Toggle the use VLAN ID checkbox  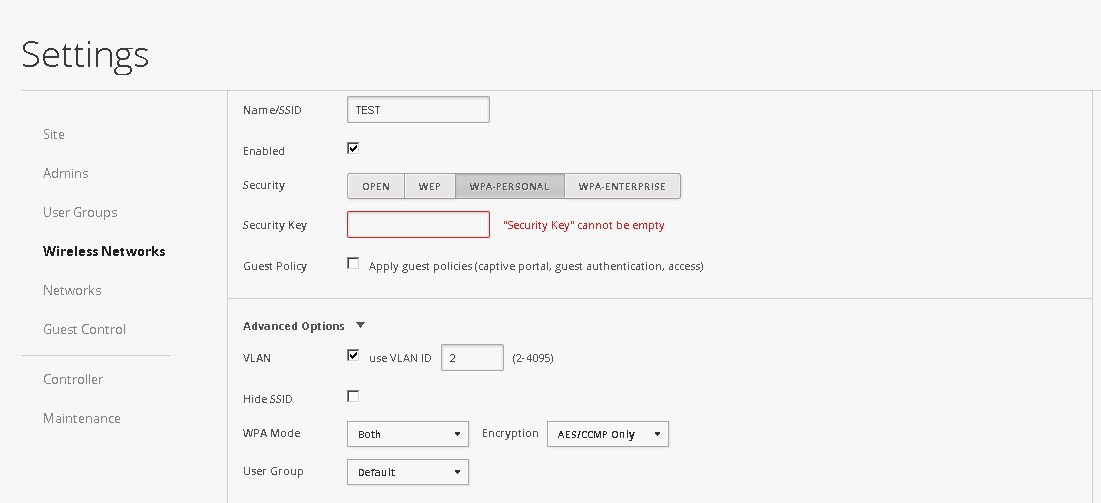pos(353,355)
